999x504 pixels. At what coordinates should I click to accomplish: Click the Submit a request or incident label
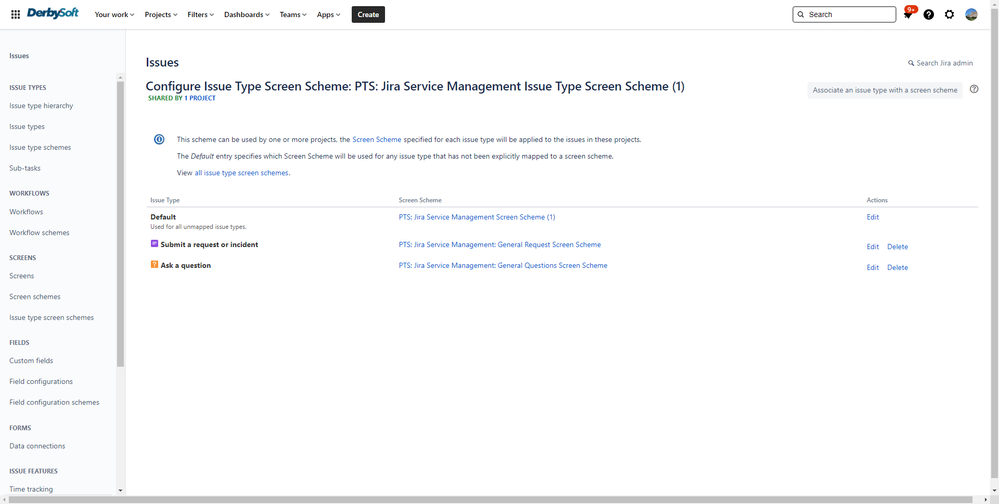click(x=209, y=245)
